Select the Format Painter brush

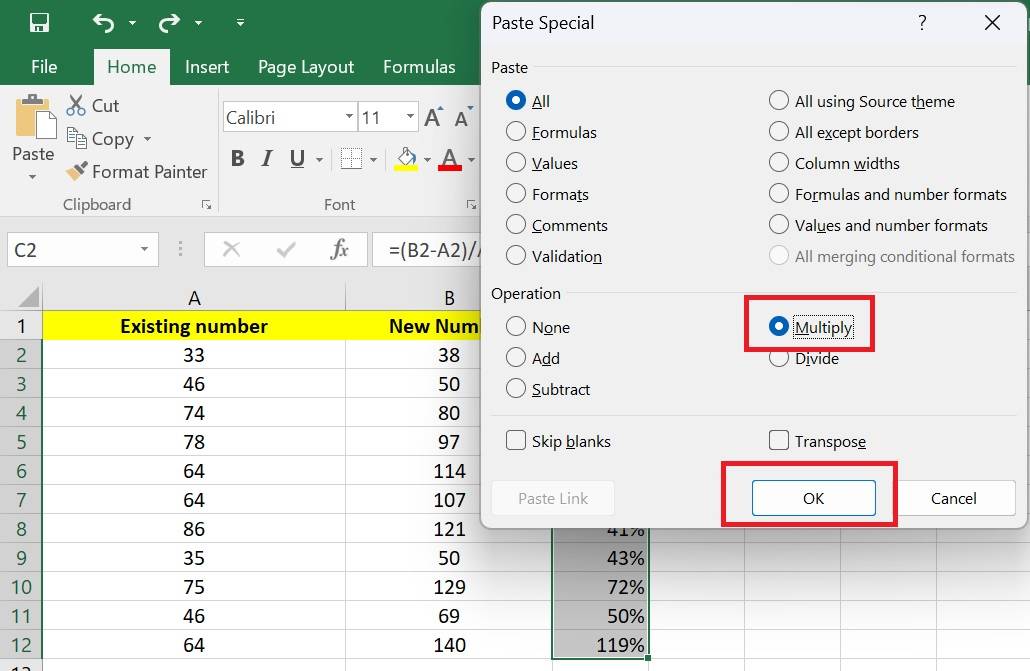tap(77, 172)
